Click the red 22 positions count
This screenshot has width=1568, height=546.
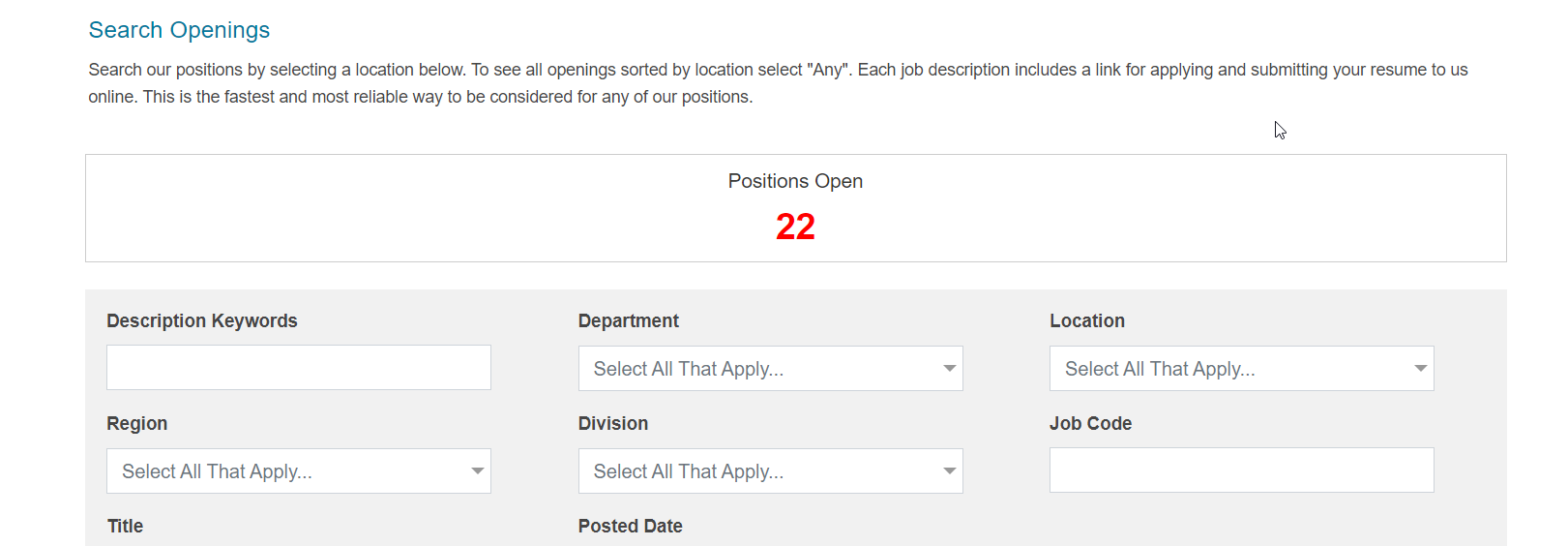point(795,227)
